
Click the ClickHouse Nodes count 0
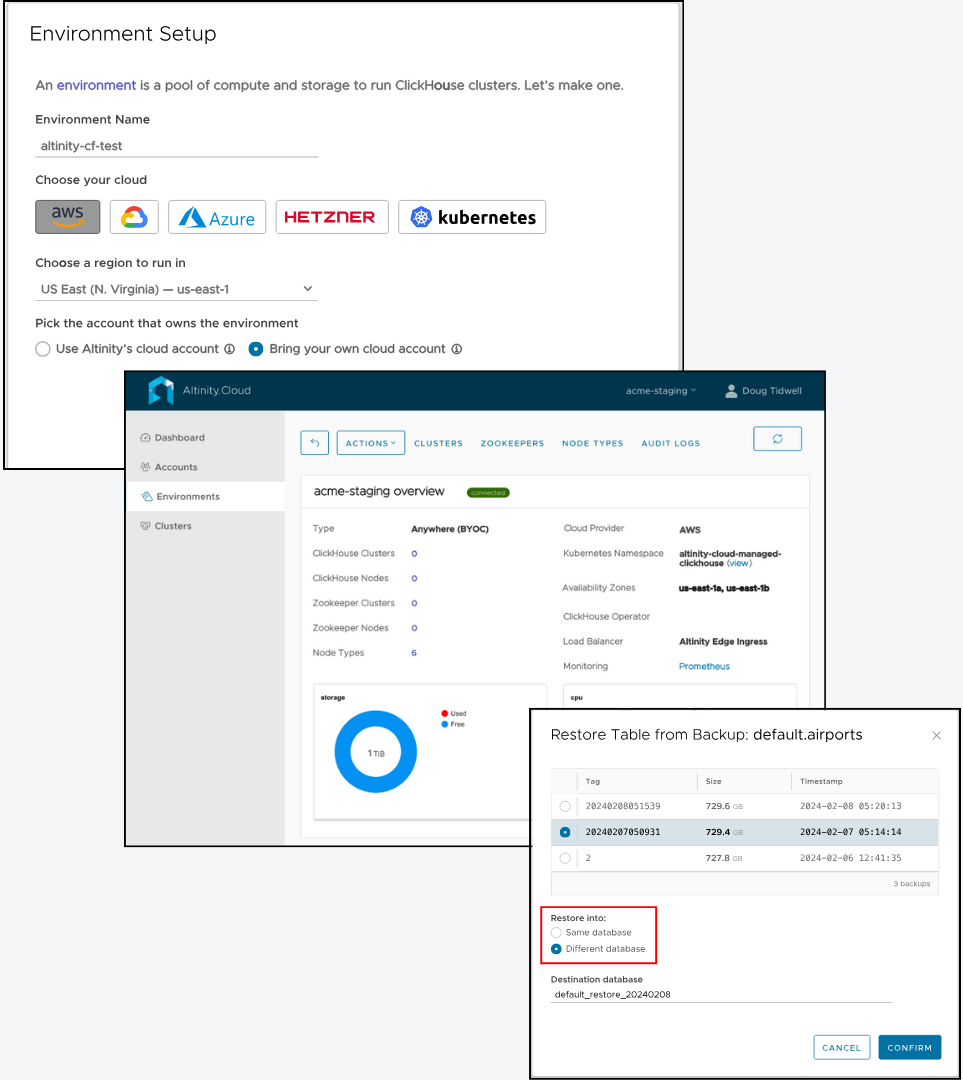pos(414,579)
